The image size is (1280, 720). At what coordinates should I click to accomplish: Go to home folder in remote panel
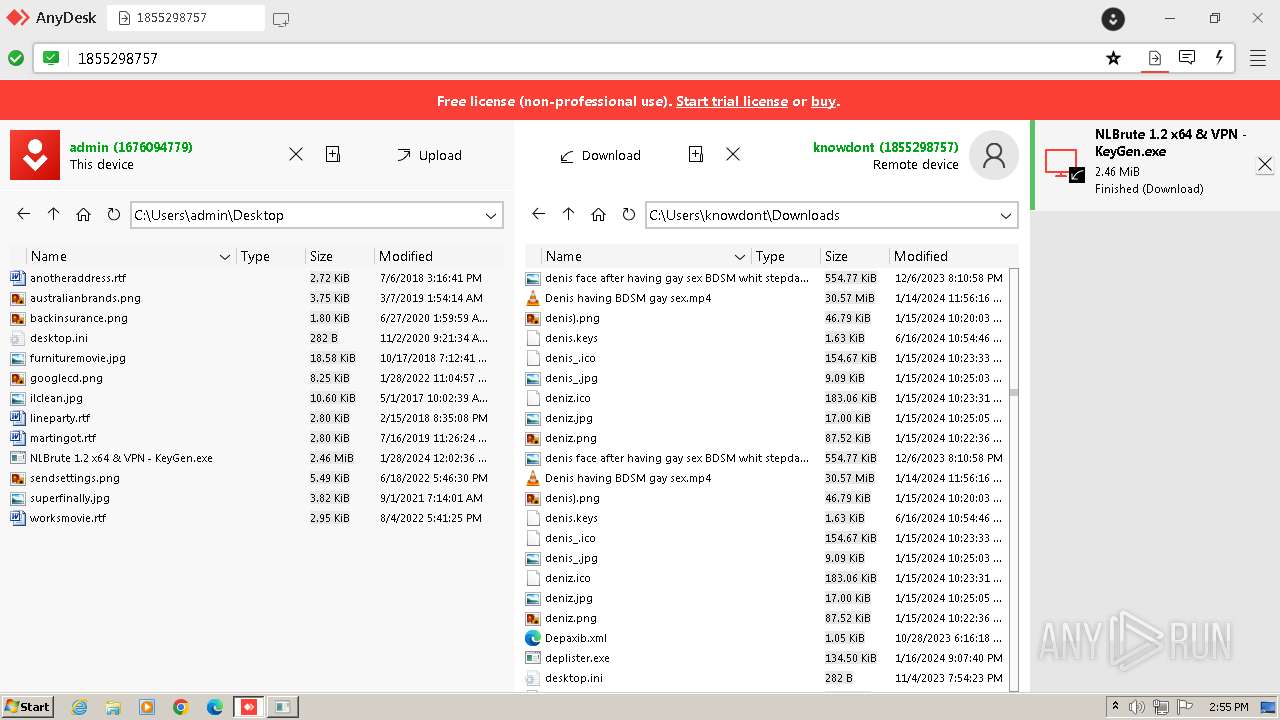598,214
